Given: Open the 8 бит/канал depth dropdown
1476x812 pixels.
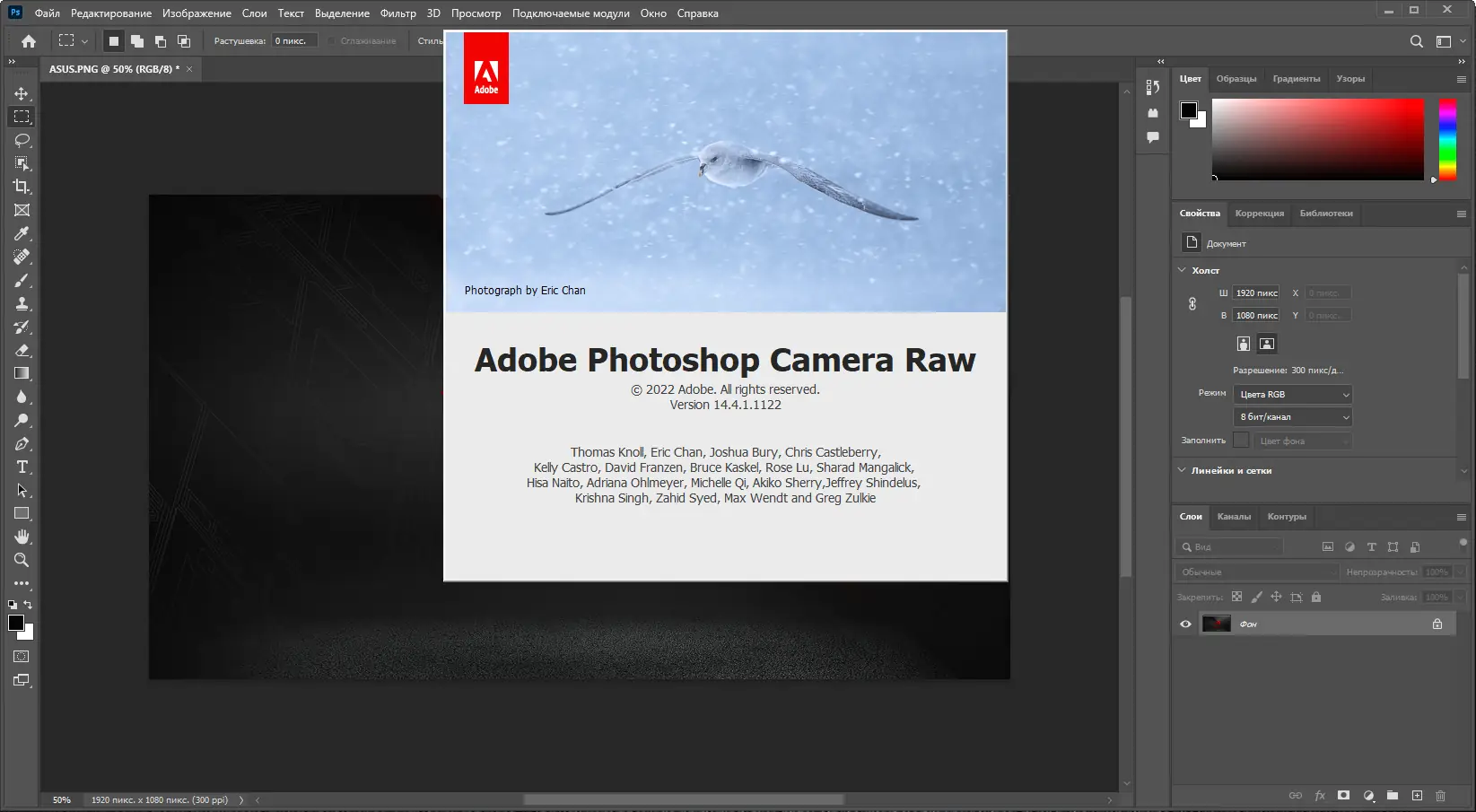Looking at the screenshot, I should pyautogui.click(x=1292, y=417).
